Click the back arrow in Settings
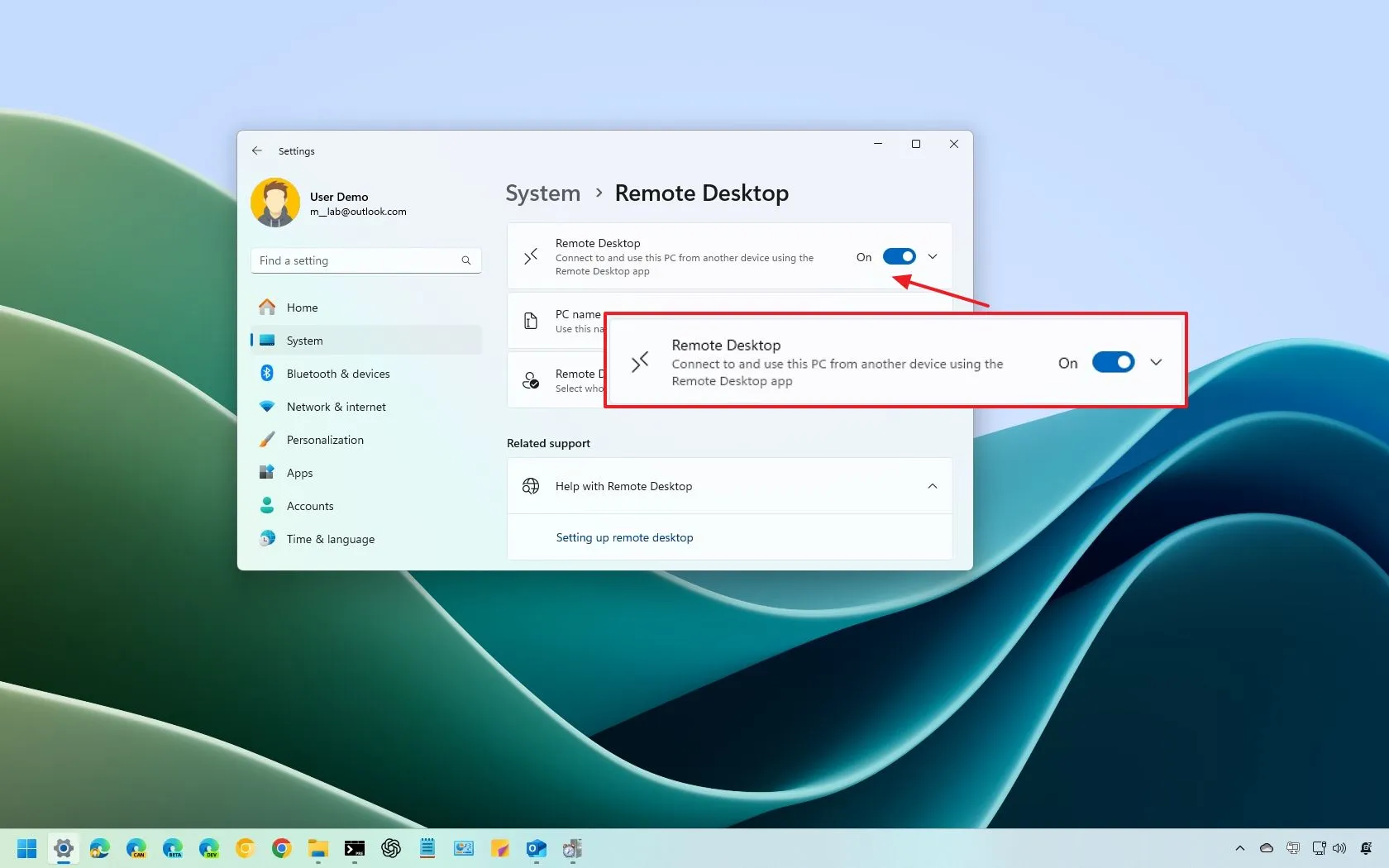The width and height of the screenshot is (1389, 868). pos(257,150)
